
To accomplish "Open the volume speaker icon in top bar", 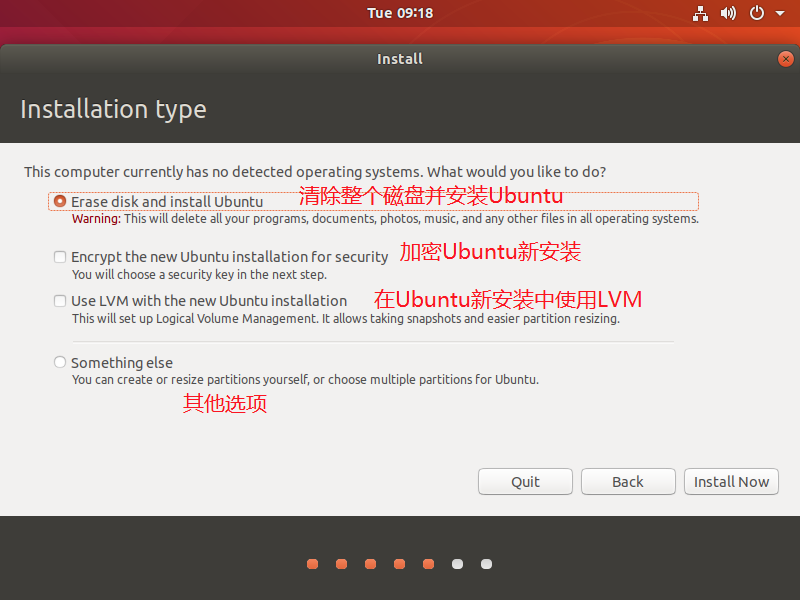I will click(728, 13).
